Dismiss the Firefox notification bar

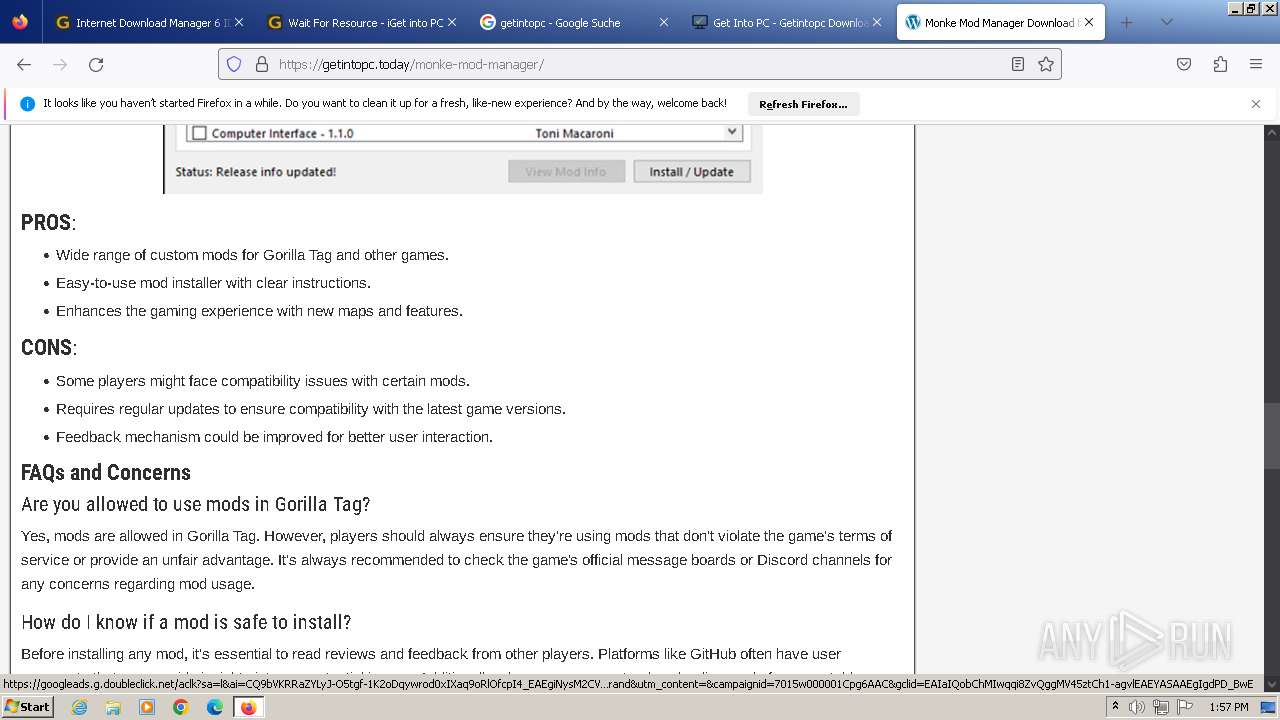(x=1256, y=104)
